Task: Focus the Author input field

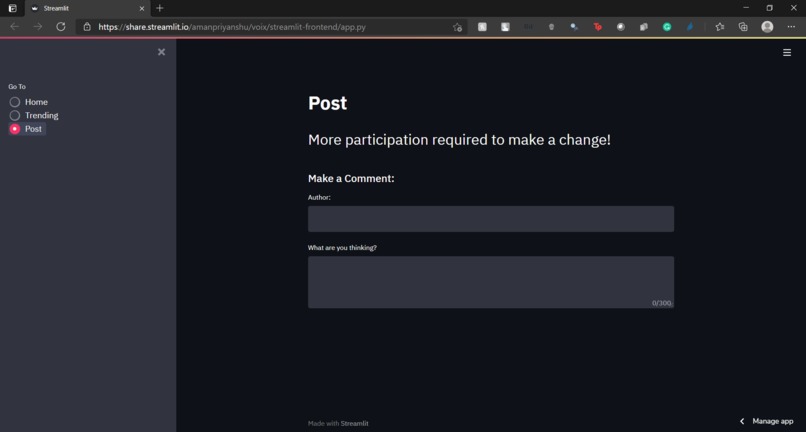Action: click(x=491, y=219)
